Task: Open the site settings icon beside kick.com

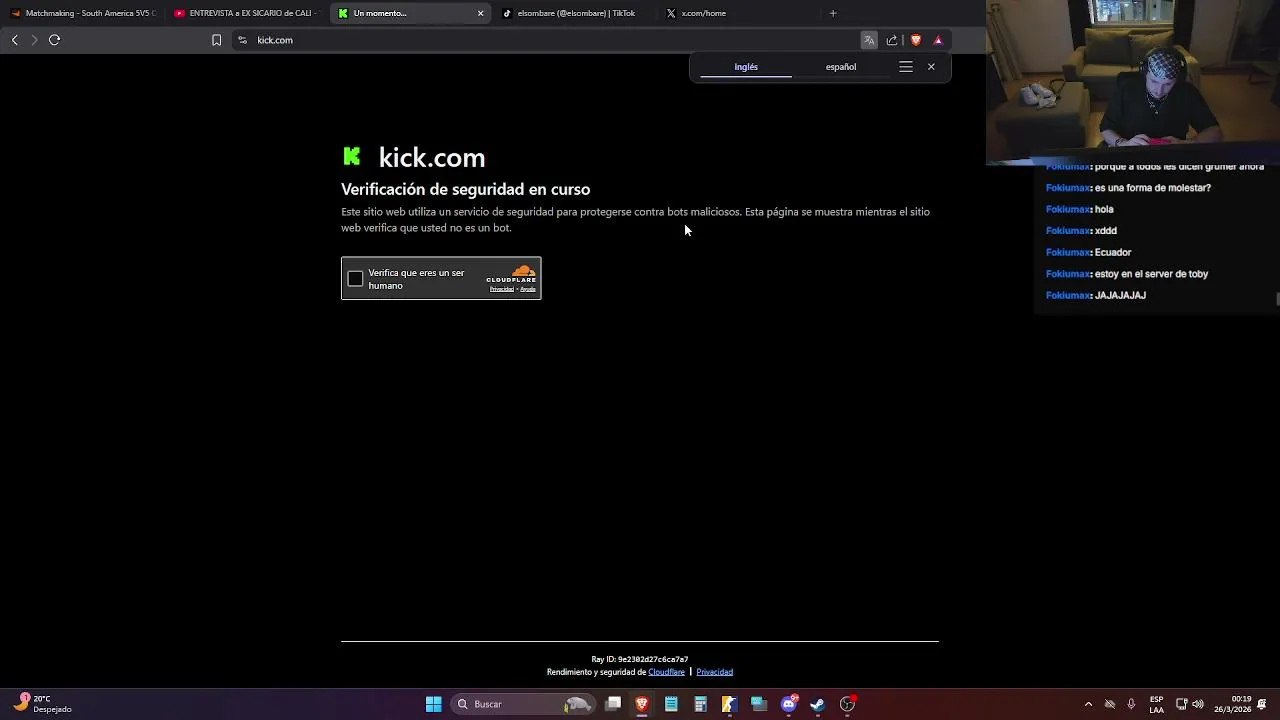Action: 242,40
